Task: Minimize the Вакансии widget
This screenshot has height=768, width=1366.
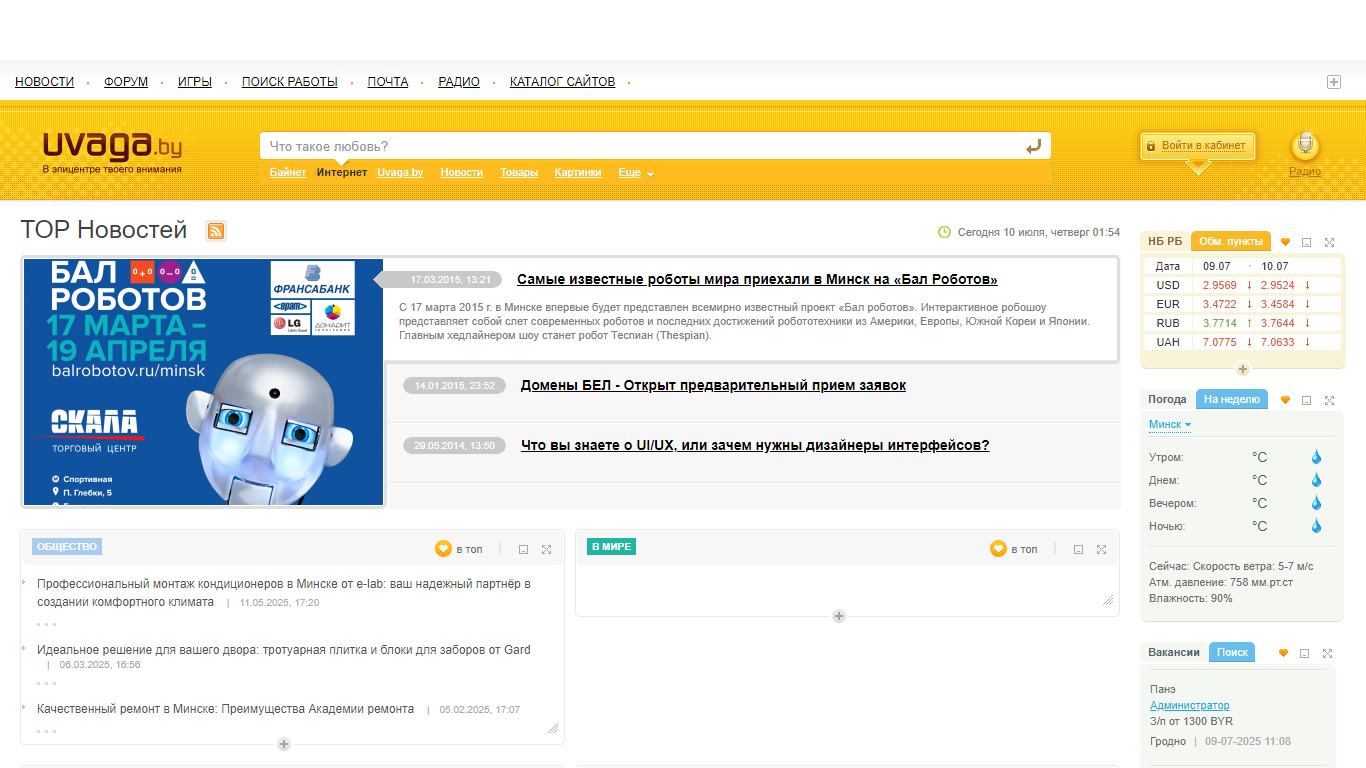Action: pyautogui.click(x=1304, y=653)
